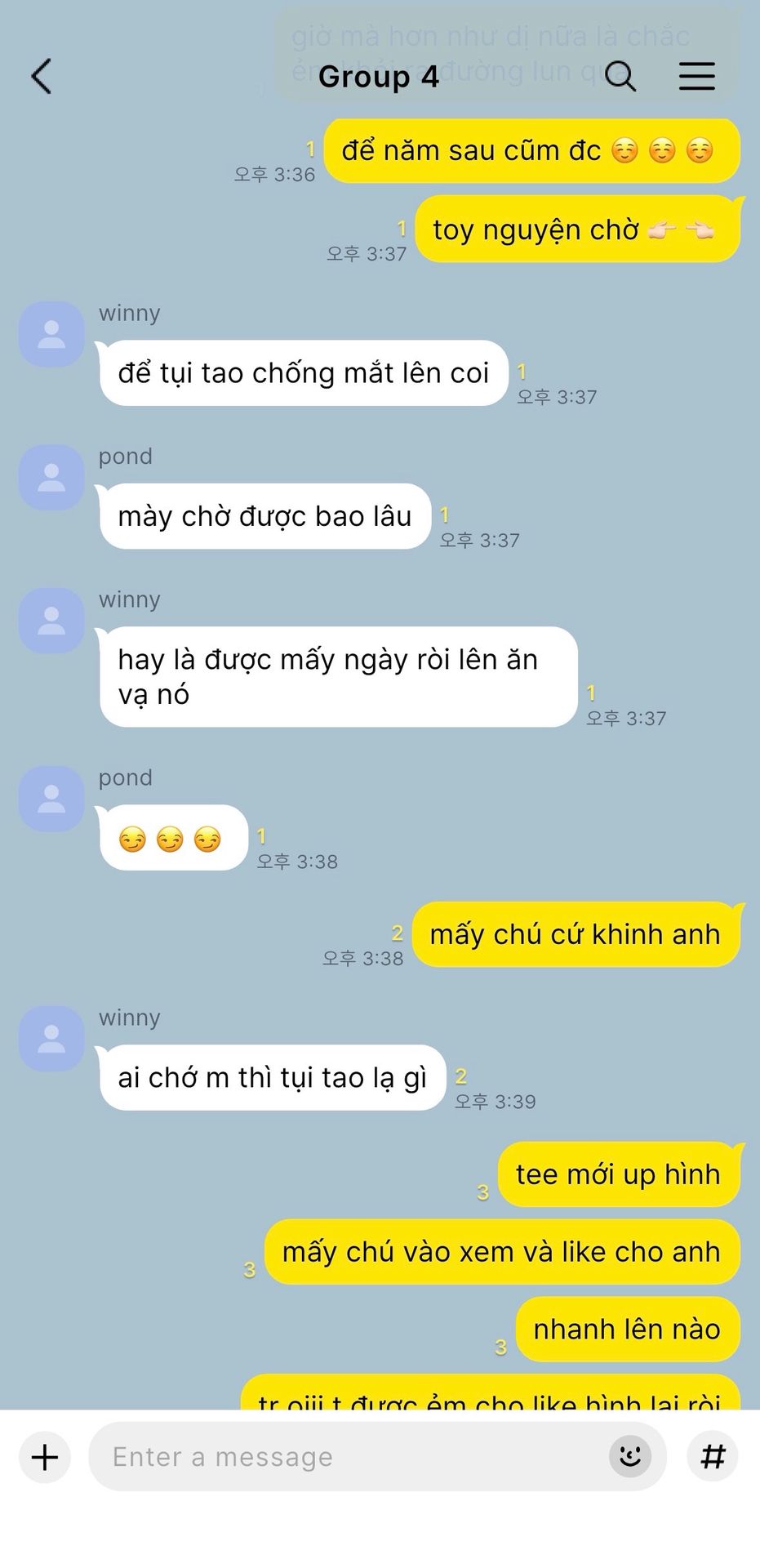Tap the 'tee mới up hình' message
760x1568 pixels.
click(x=619, y=1174)
